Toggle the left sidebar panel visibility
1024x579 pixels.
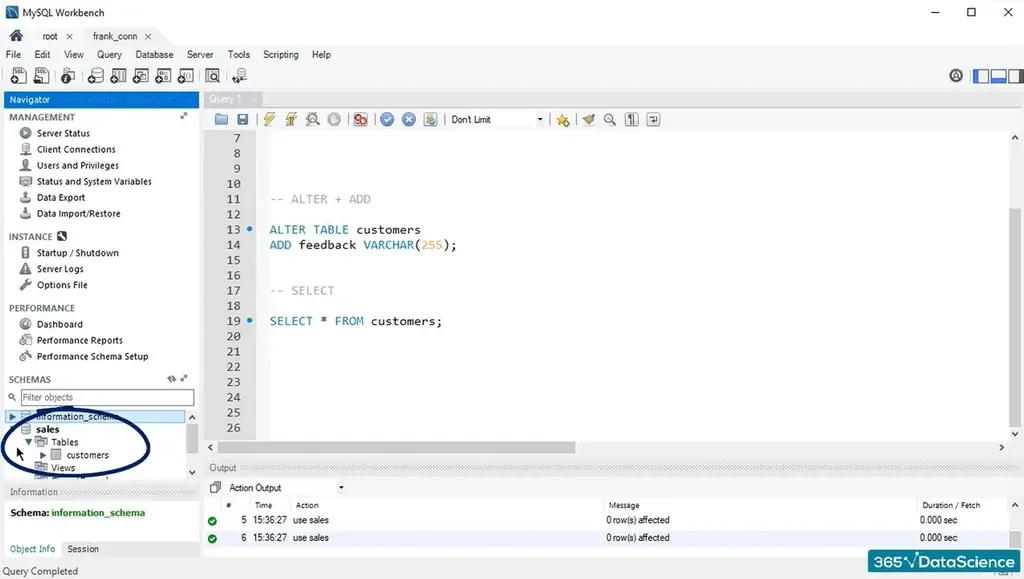980,76
